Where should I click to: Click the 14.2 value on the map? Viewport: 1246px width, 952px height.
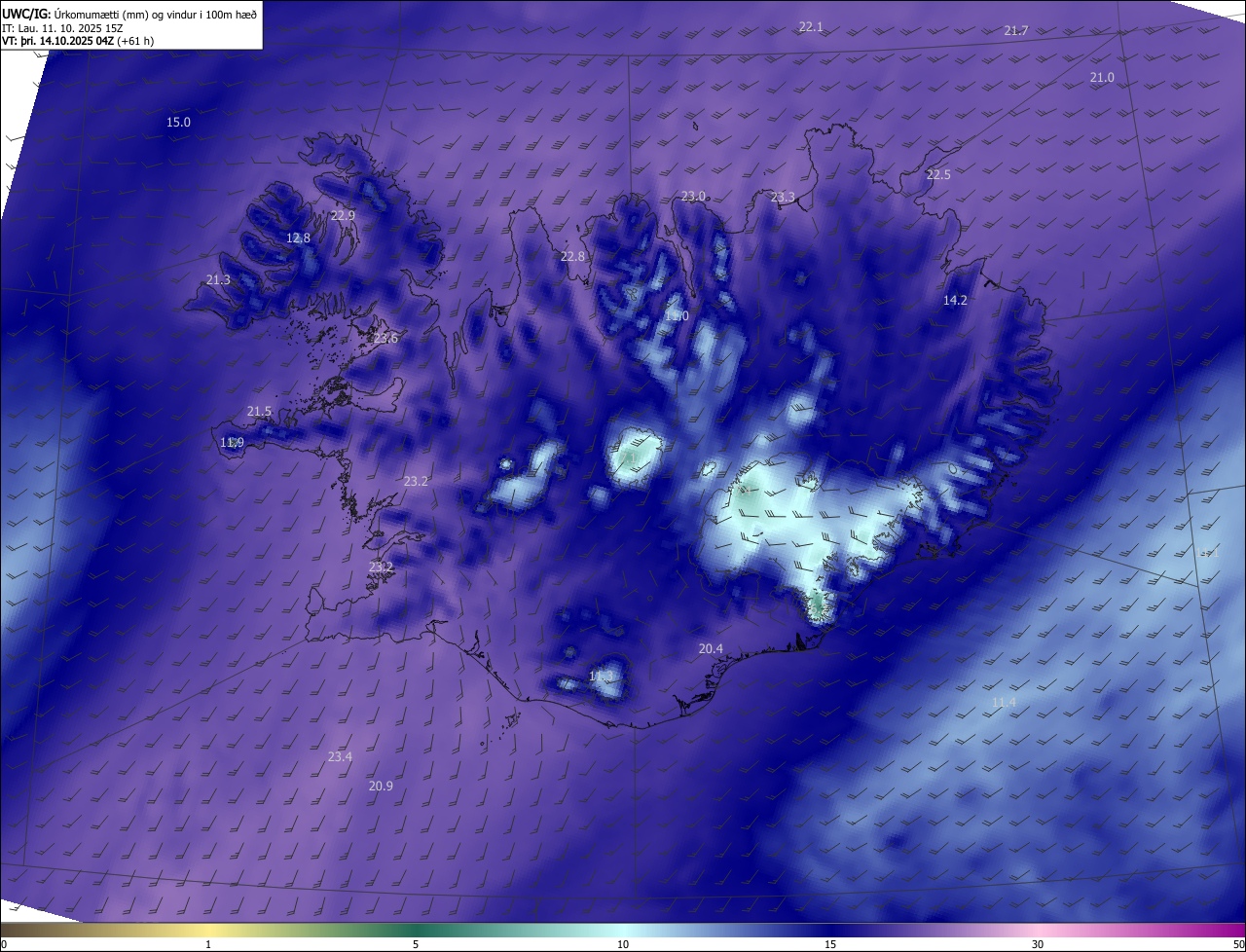955,301
